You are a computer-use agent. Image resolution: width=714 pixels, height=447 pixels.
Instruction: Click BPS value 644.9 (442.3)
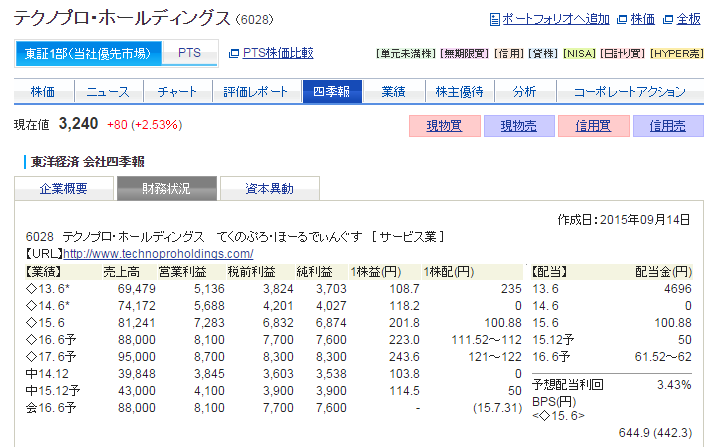[x=655, y=432]
